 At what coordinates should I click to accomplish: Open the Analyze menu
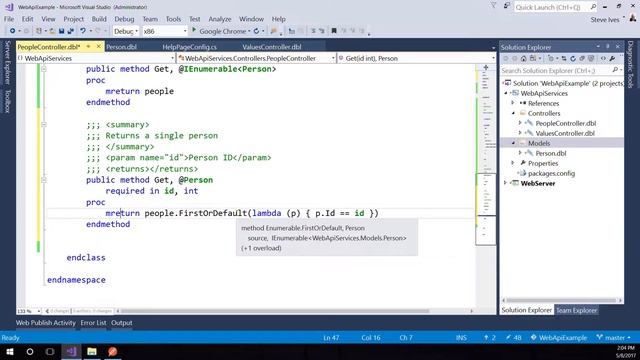[x=220, y=19]
